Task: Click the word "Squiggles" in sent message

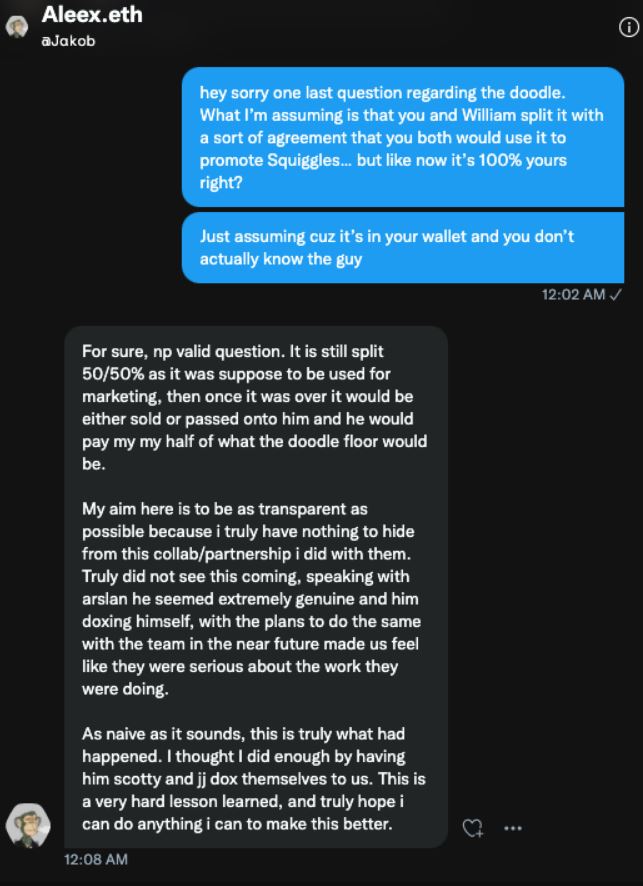Action: click(306, 160)
